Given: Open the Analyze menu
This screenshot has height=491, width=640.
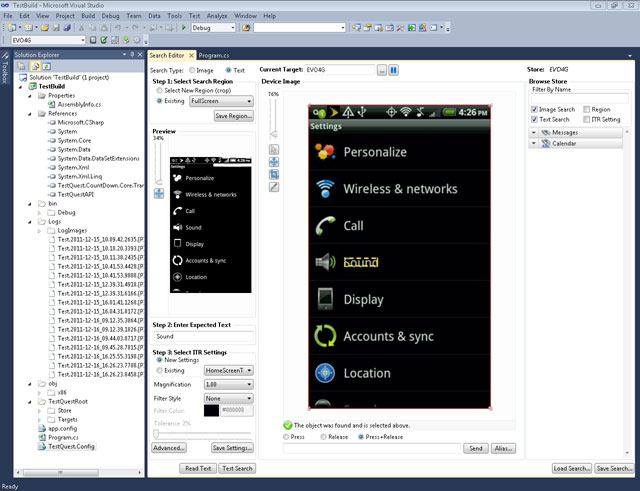Looking at the screenshot, I should click(217, 17).
